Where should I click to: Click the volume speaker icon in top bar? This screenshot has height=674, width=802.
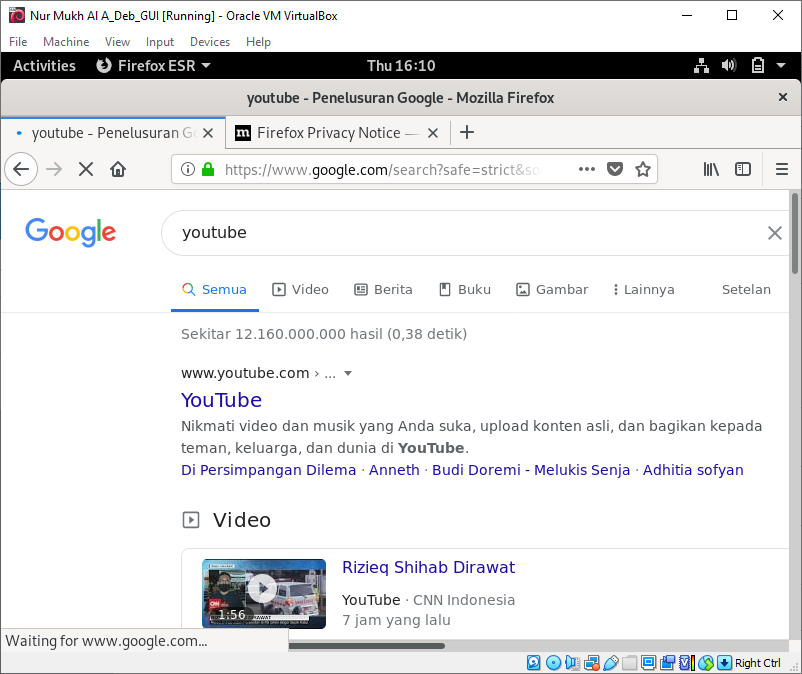(729, 65)
